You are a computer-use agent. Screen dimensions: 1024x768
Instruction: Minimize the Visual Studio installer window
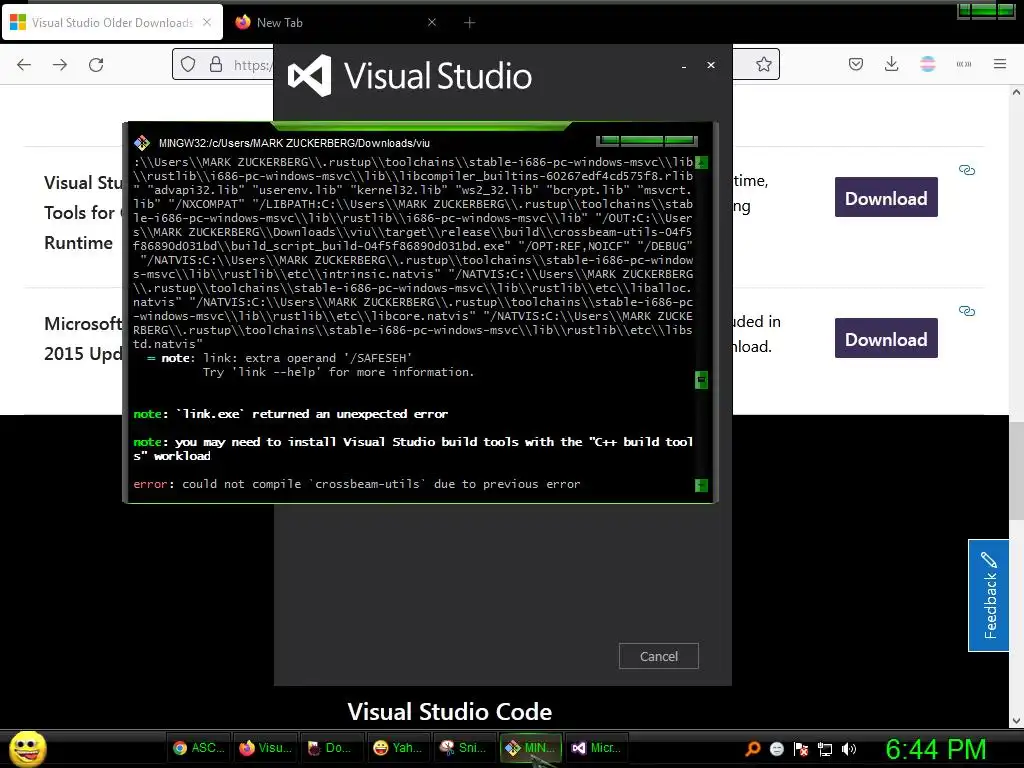coord(684,65)
